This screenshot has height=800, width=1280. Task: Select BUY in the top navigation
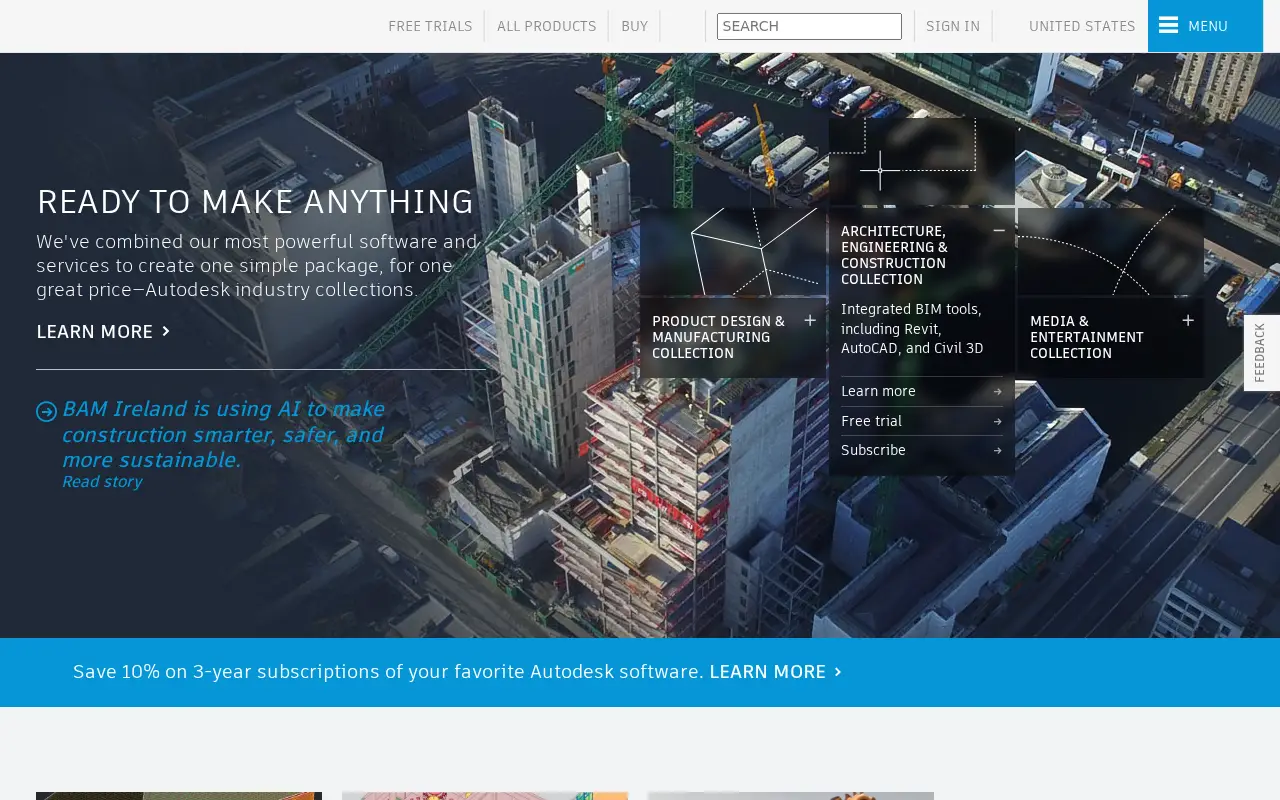click(x=634, y=26)
